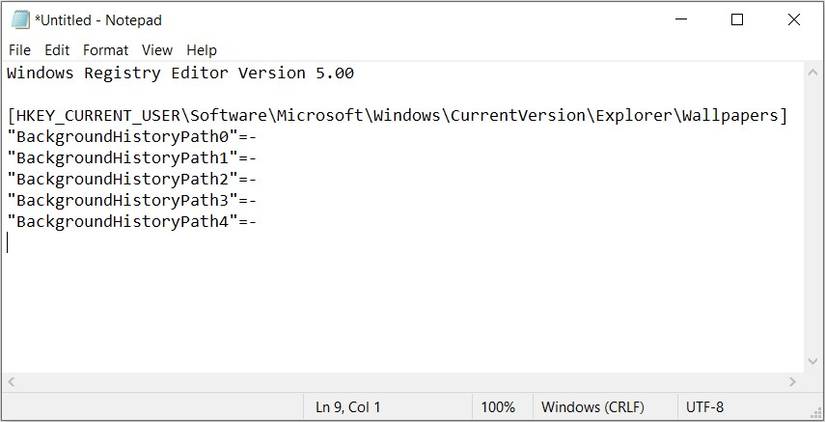Image resolution: width=825 pixels, height=422 pixels.
Task: Close the Notepad window
Action: pos(794,20)
